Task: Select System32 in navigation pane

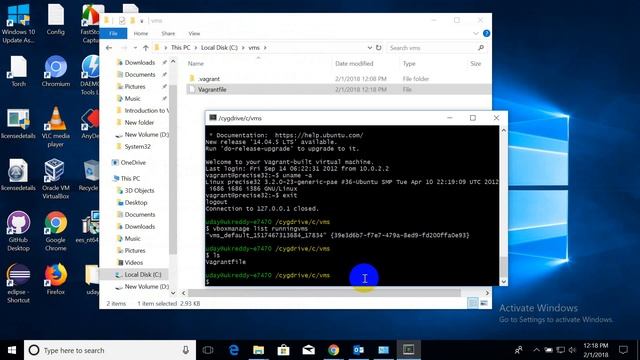Action: click(138, 147)
